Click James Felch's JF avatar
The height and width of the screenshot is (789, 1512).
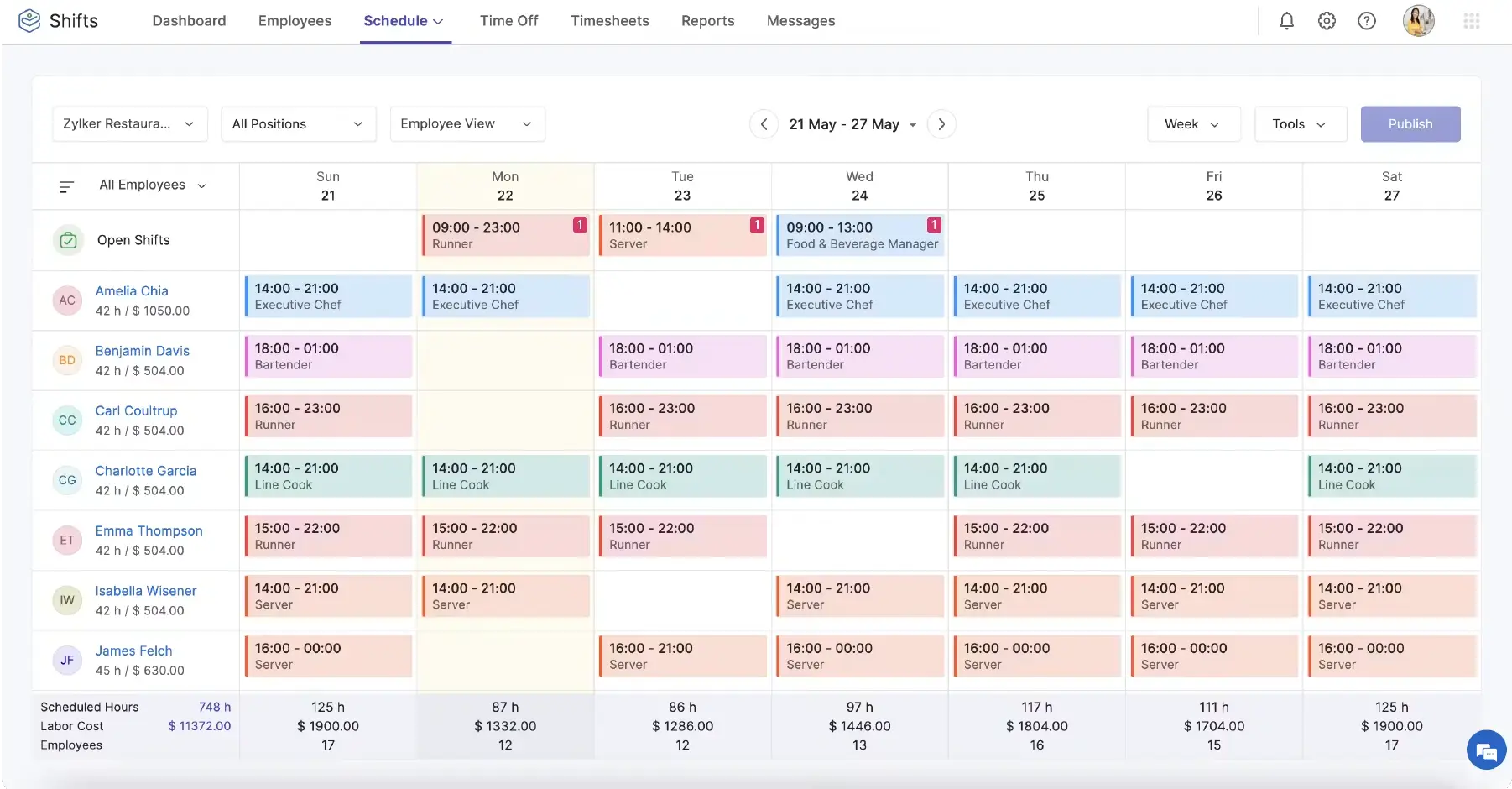click(x=67, y=661)
